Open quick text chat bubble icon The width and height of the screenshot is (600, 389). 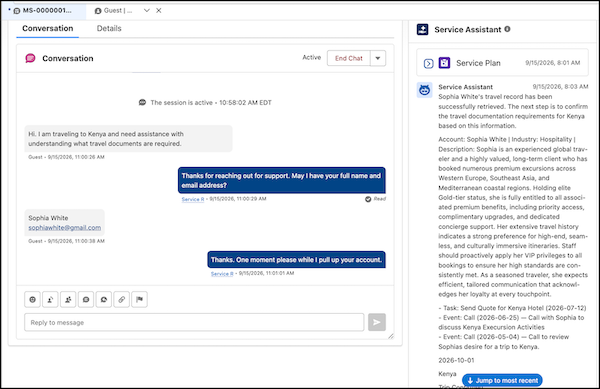pyautogui.click(x=86, y=299)
